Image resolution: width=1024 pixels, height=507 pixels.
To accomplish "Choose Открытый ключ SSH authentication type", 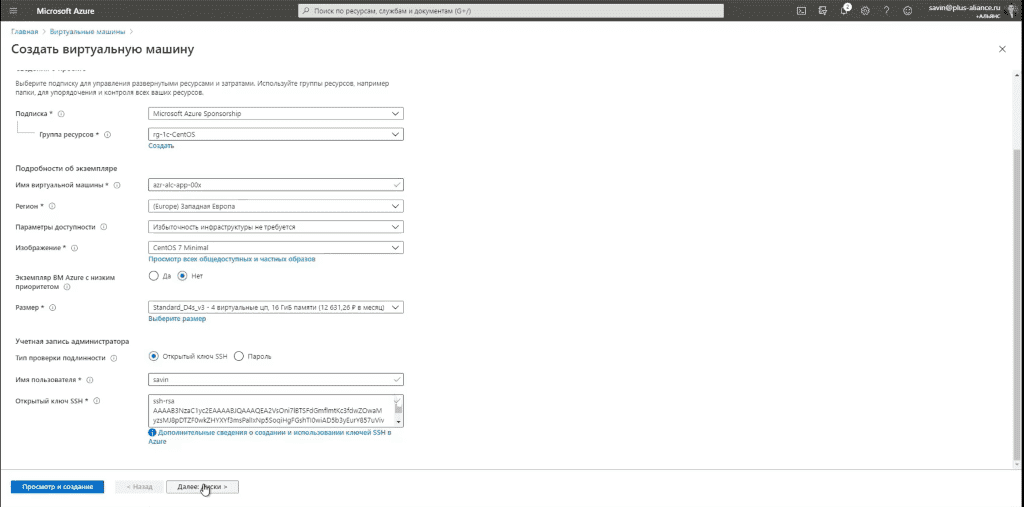I will coord(153,356).
